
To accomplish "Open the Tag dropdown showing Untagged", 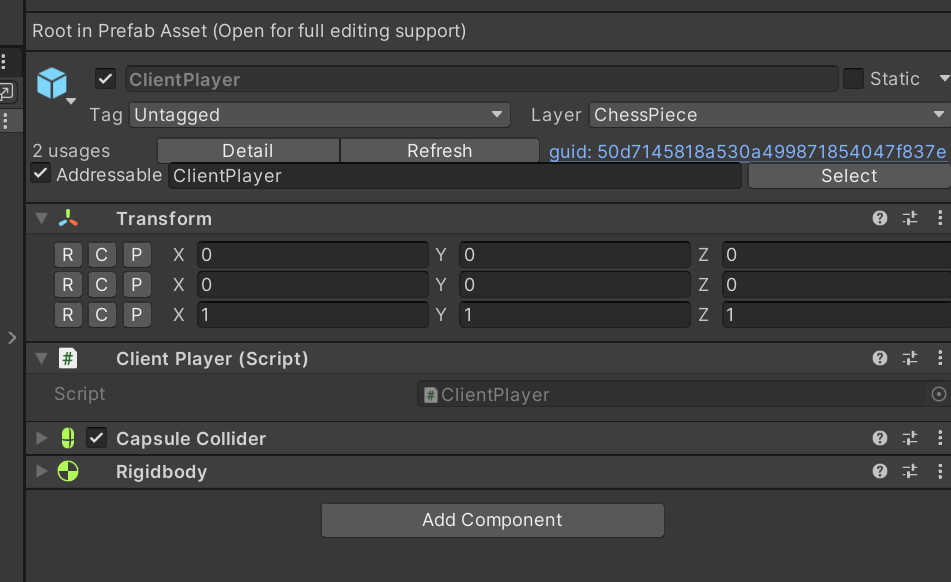I will point(320,115).
